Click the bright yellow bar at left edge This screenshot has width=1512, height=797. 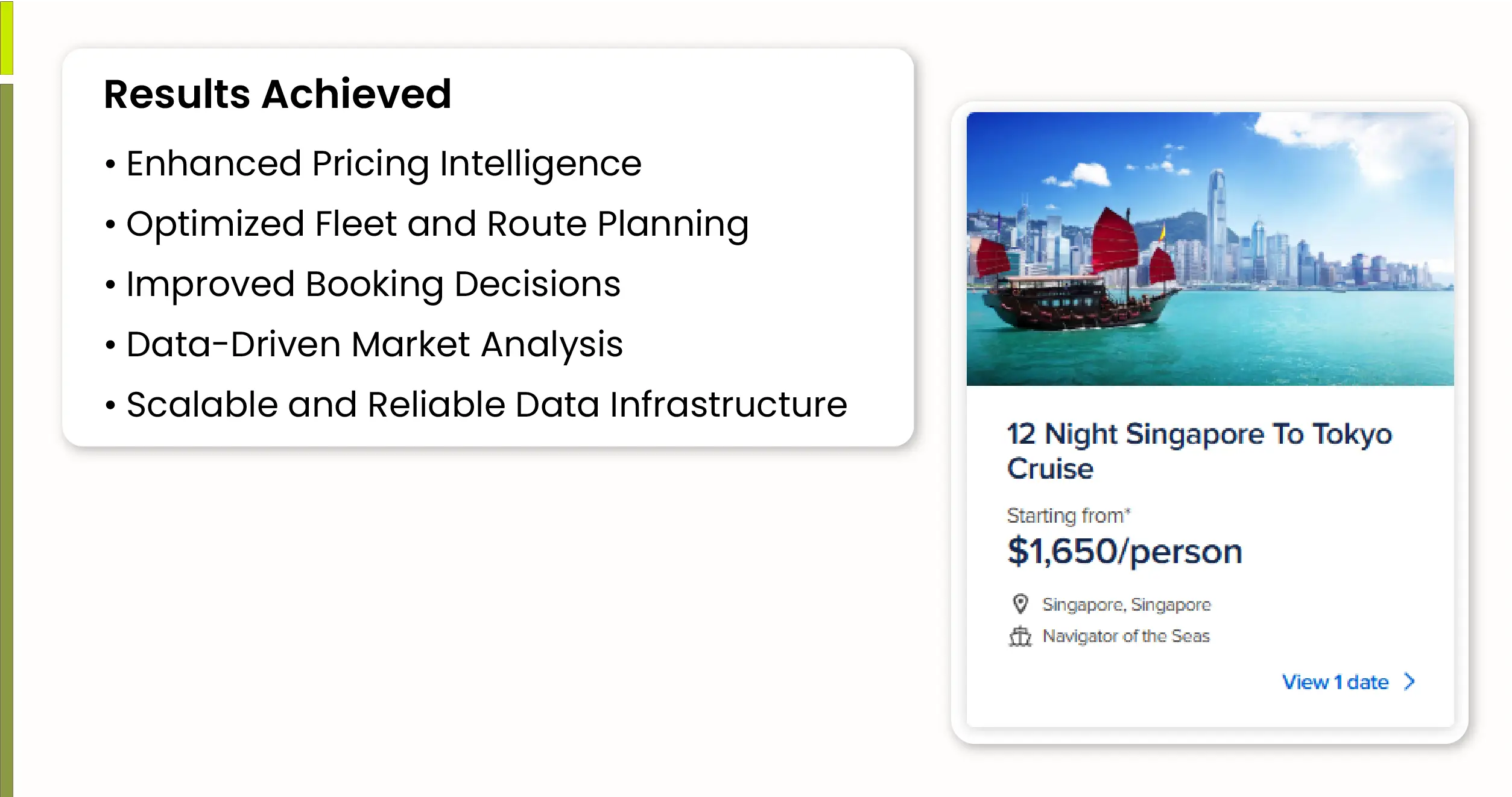[x=6, y=37]
